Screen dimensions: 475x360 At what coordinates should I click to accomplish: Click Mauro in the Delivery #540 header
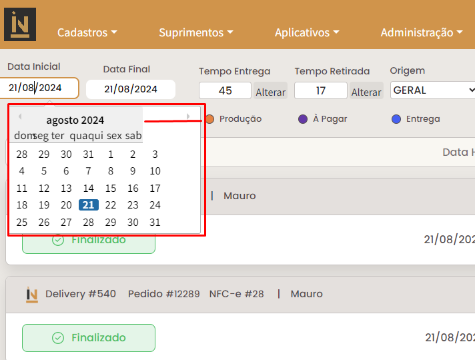(307, 294)
